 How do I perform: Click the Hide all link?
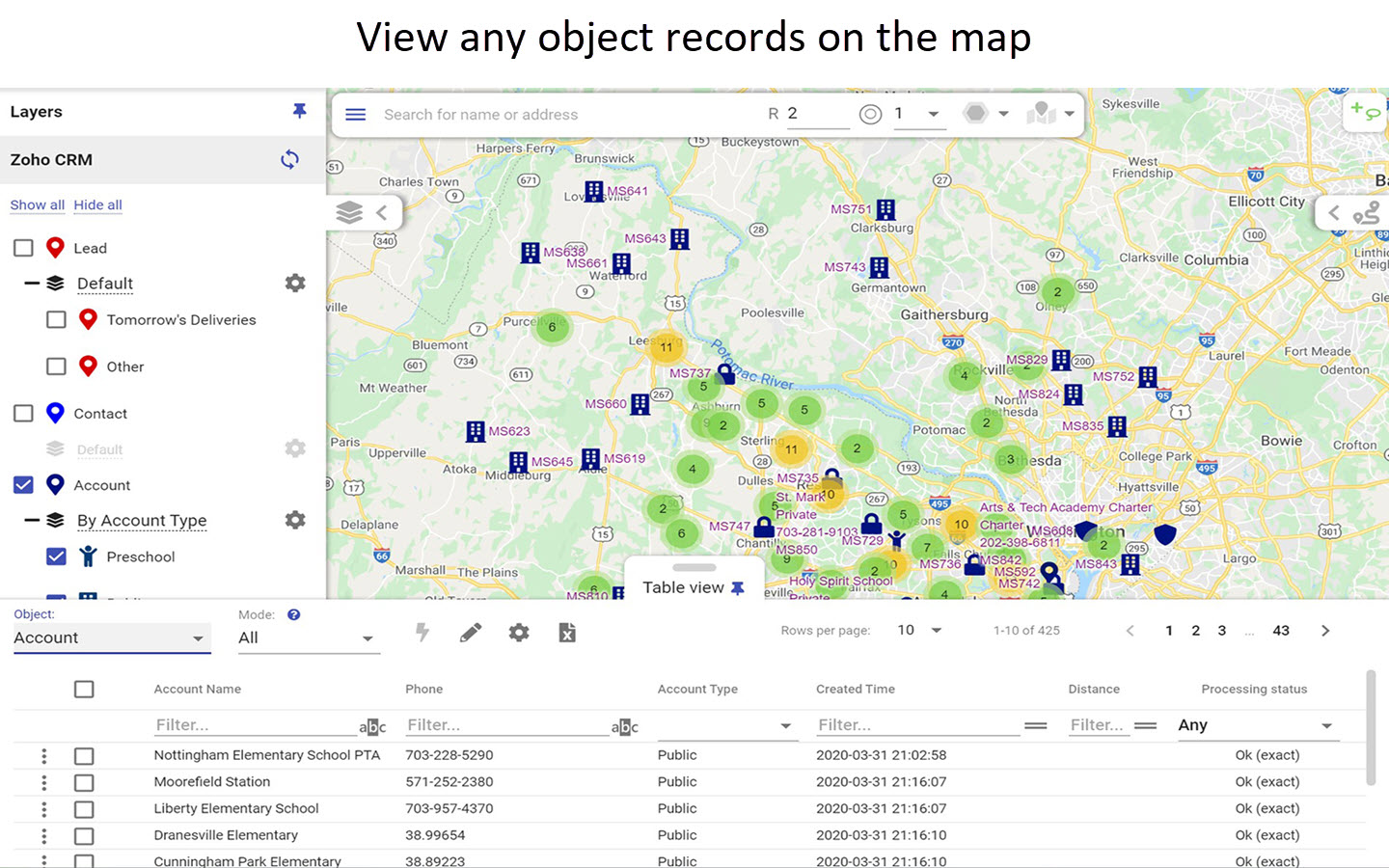(97, 204)
